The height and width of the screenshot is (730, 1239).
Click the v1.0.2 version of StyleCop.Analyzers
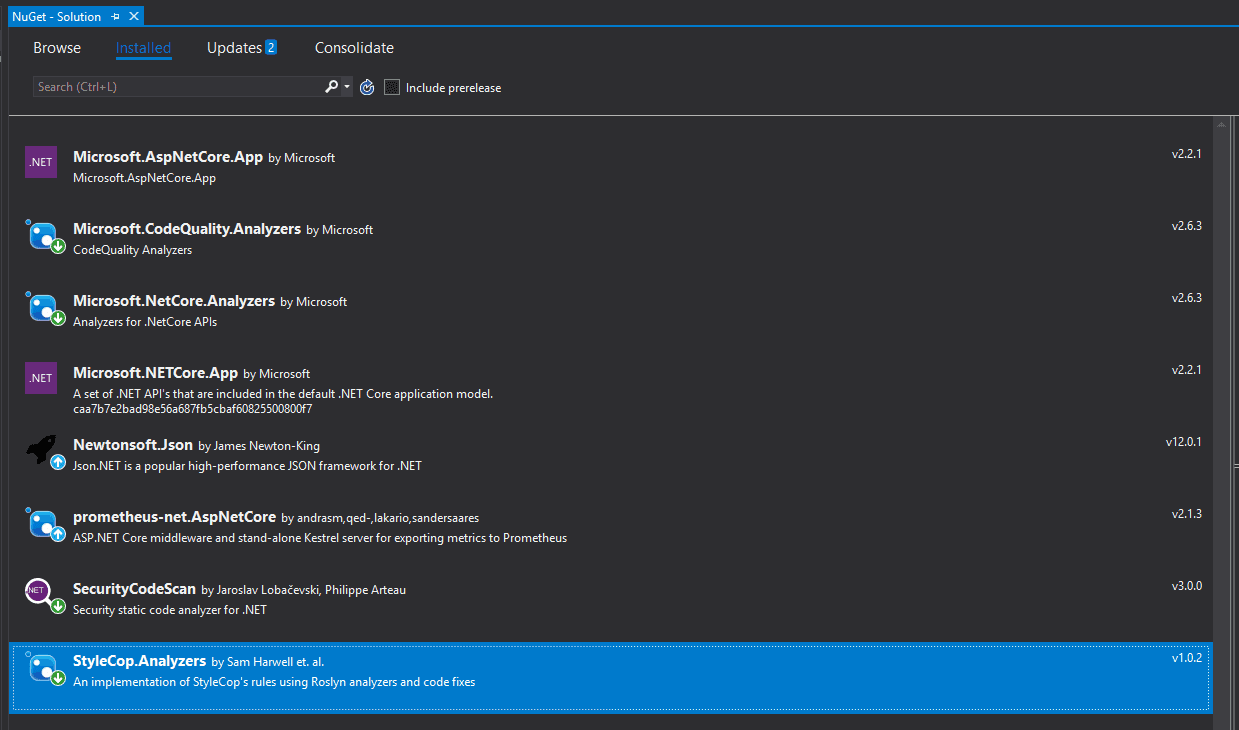tap(1186, 658)
